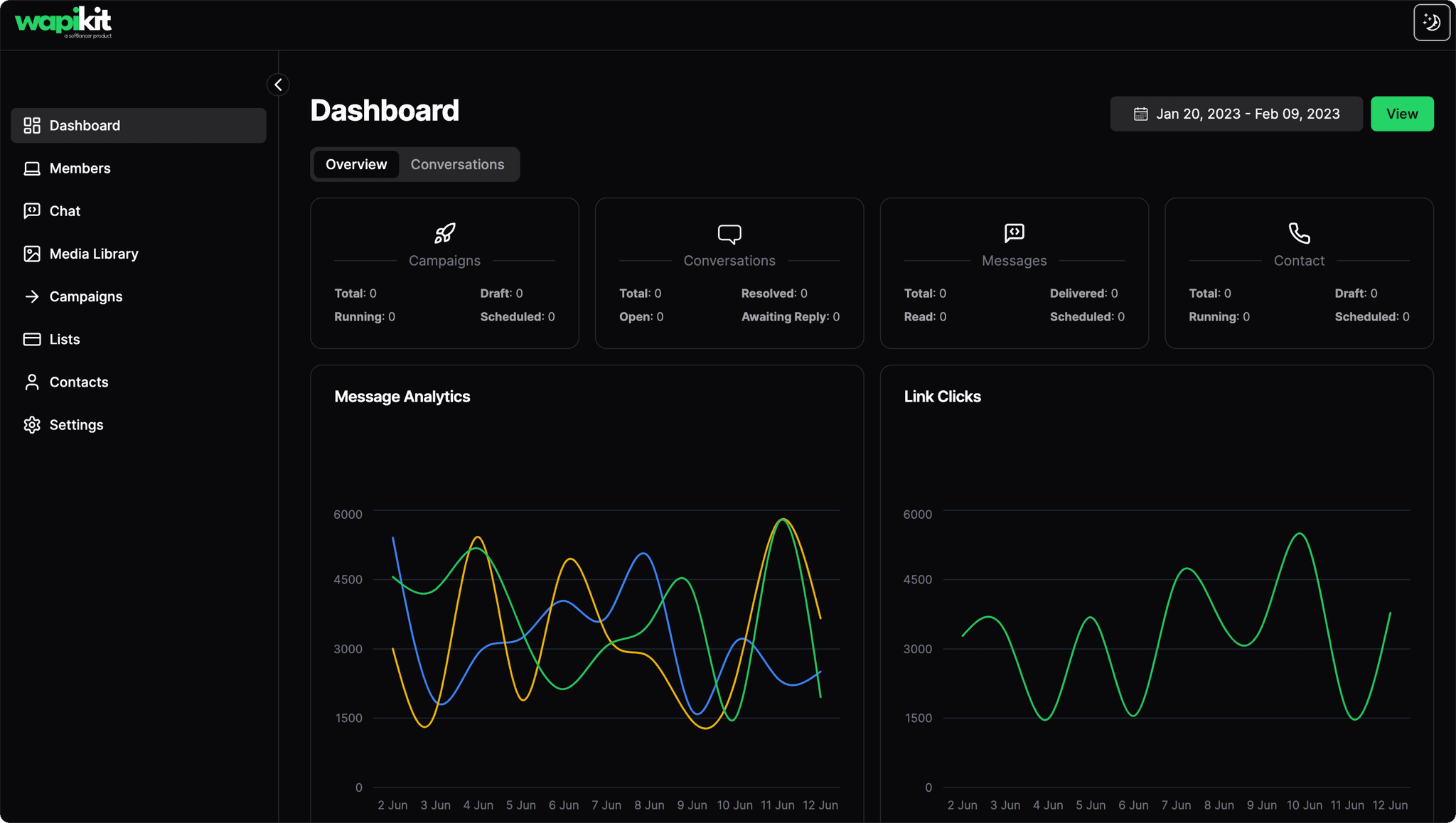Click 'Resolved: 0' in Conversations card

(x=774, y=294)
